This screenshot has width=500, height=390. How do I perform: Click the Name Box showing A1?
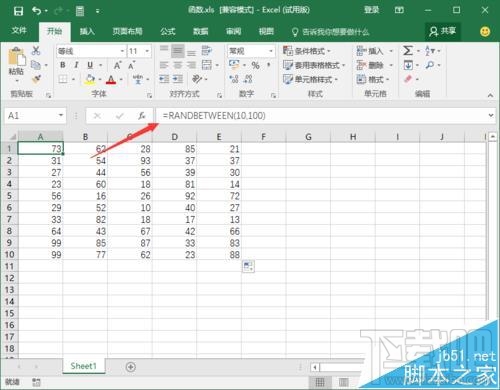click(35, 116)
